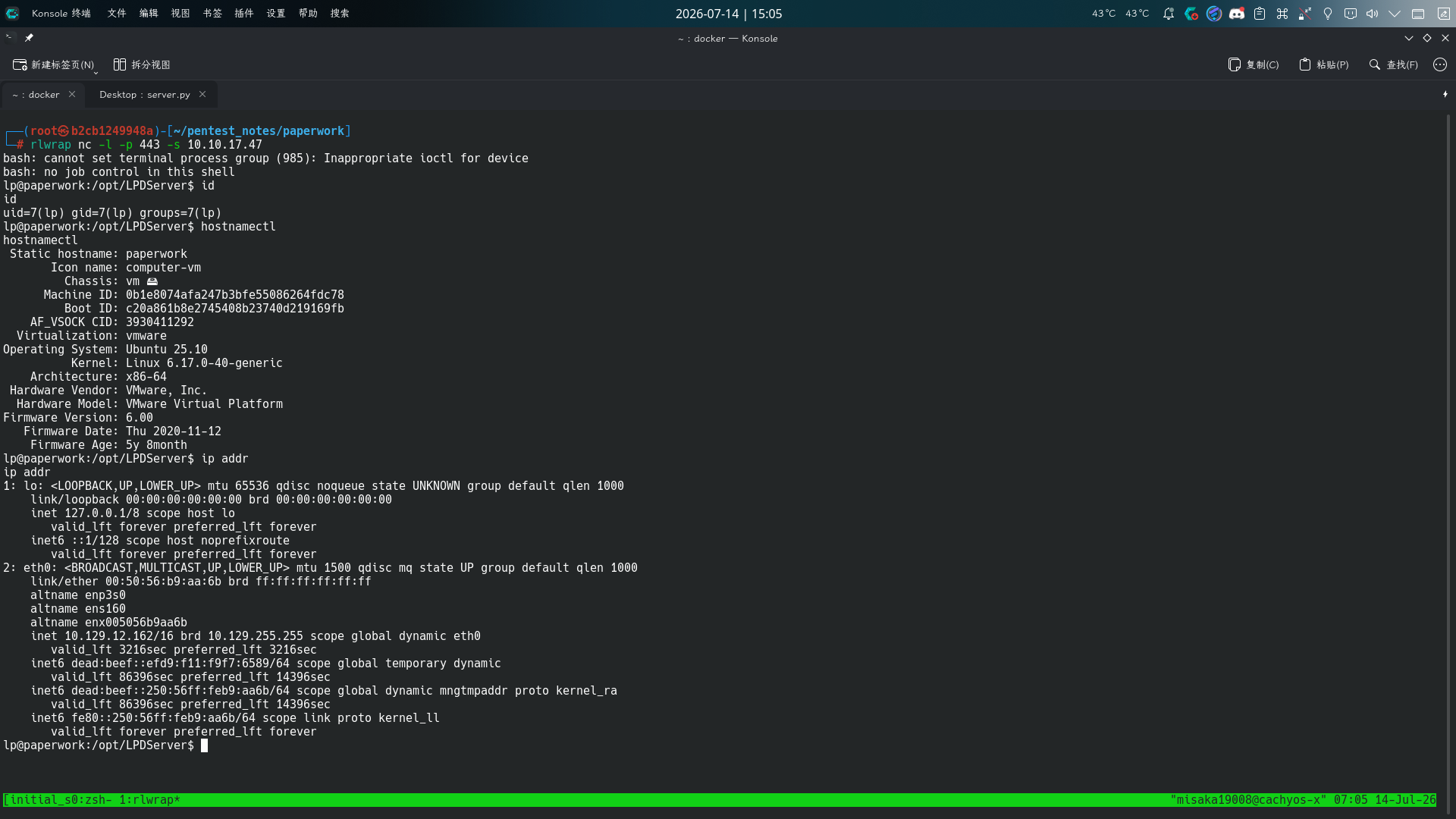
Task: Expand the new tab dropdown arrow
Action: pyautogui.click(x=96, y=73)
